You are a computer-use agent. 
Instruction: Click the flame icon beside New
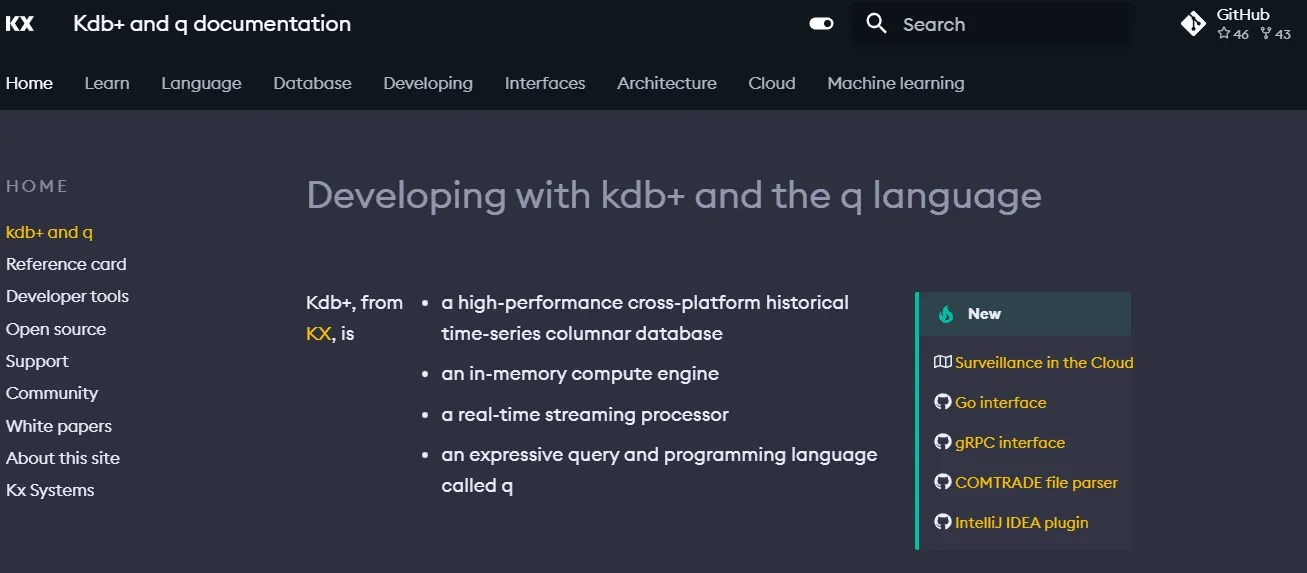946,314
